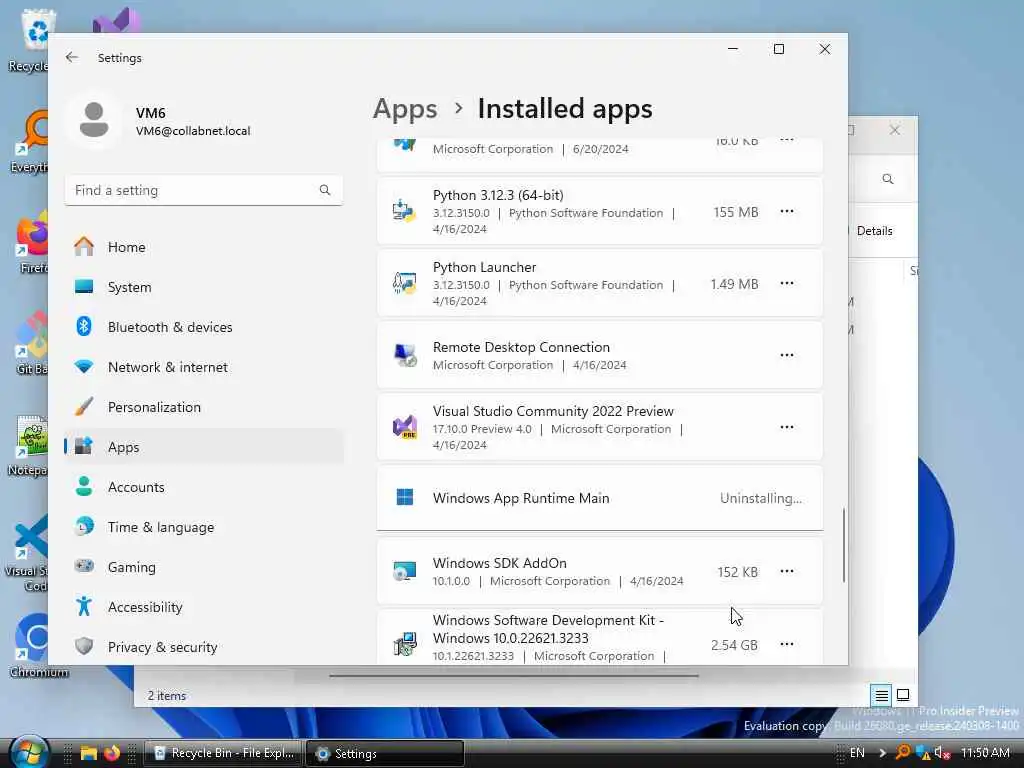The image size is (1024, 768).
Task: Click the 11:50 AM taskbar clock
Action: click(x=985, y=753)
